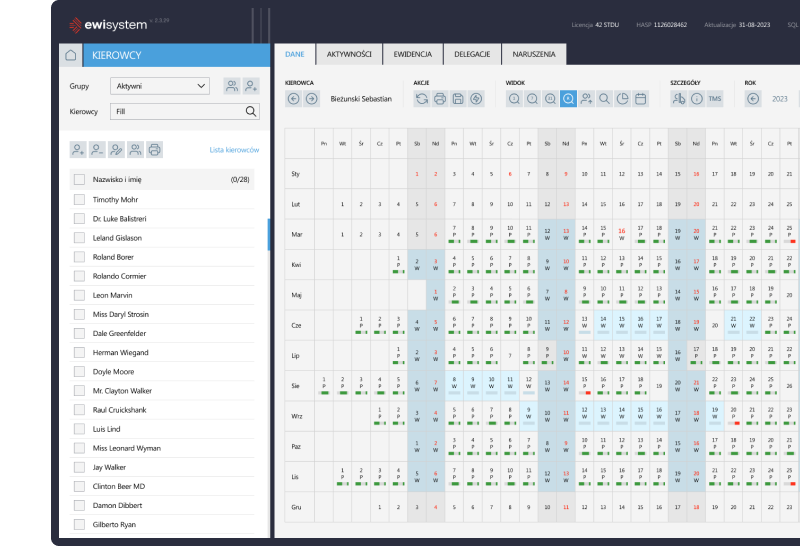800x546 pixels.
Task: Switch to the AKTYWNOŚCI tab
Action: (x=349, y=55)
